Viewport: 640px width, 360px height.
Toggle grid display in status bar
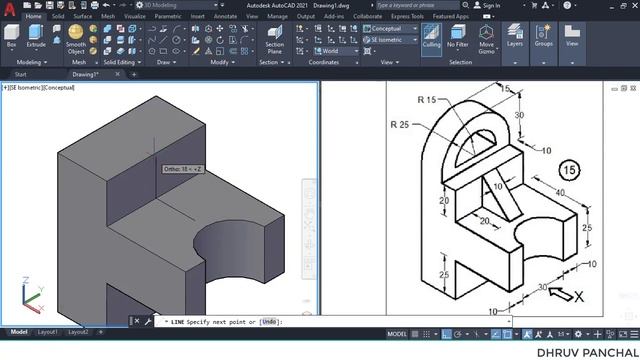click(x=415, y=334)
